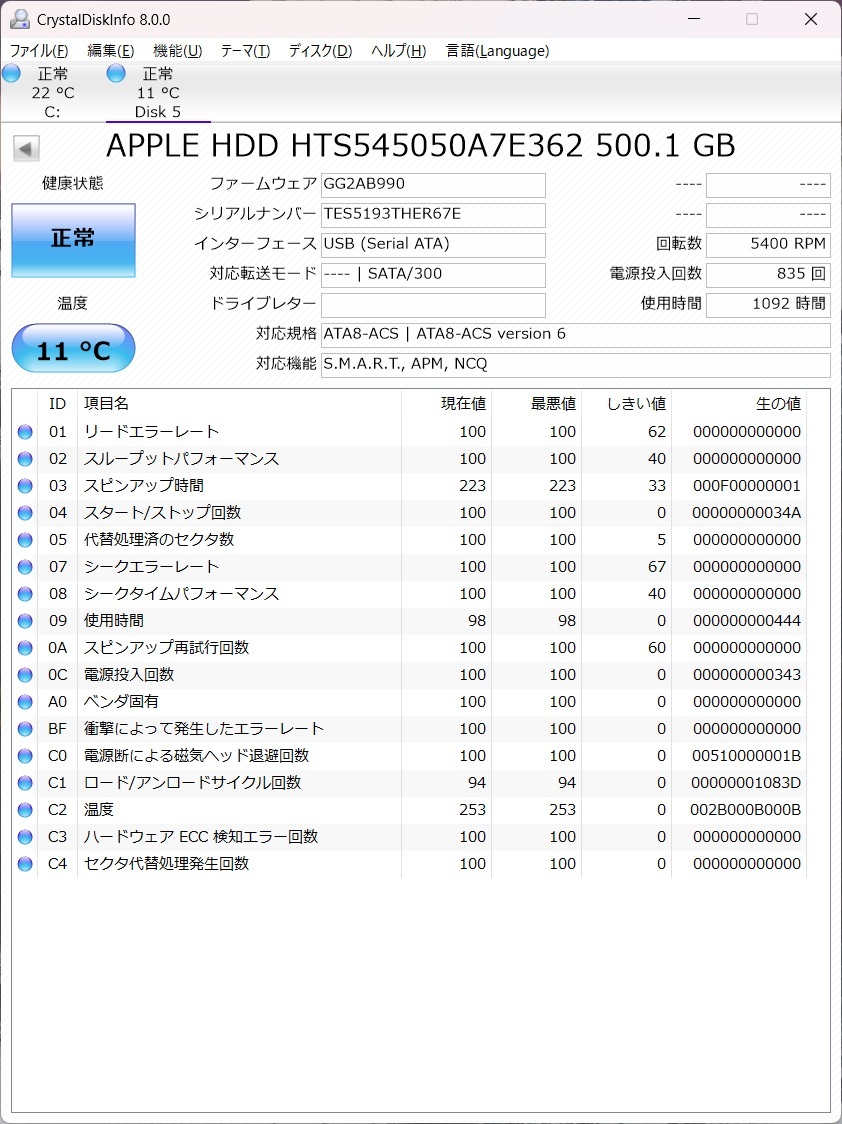Click the 5400 RPM rotation field
The width and height of the screenshot is (842, 1124).
pyautogui.click(x=768, y=244)
